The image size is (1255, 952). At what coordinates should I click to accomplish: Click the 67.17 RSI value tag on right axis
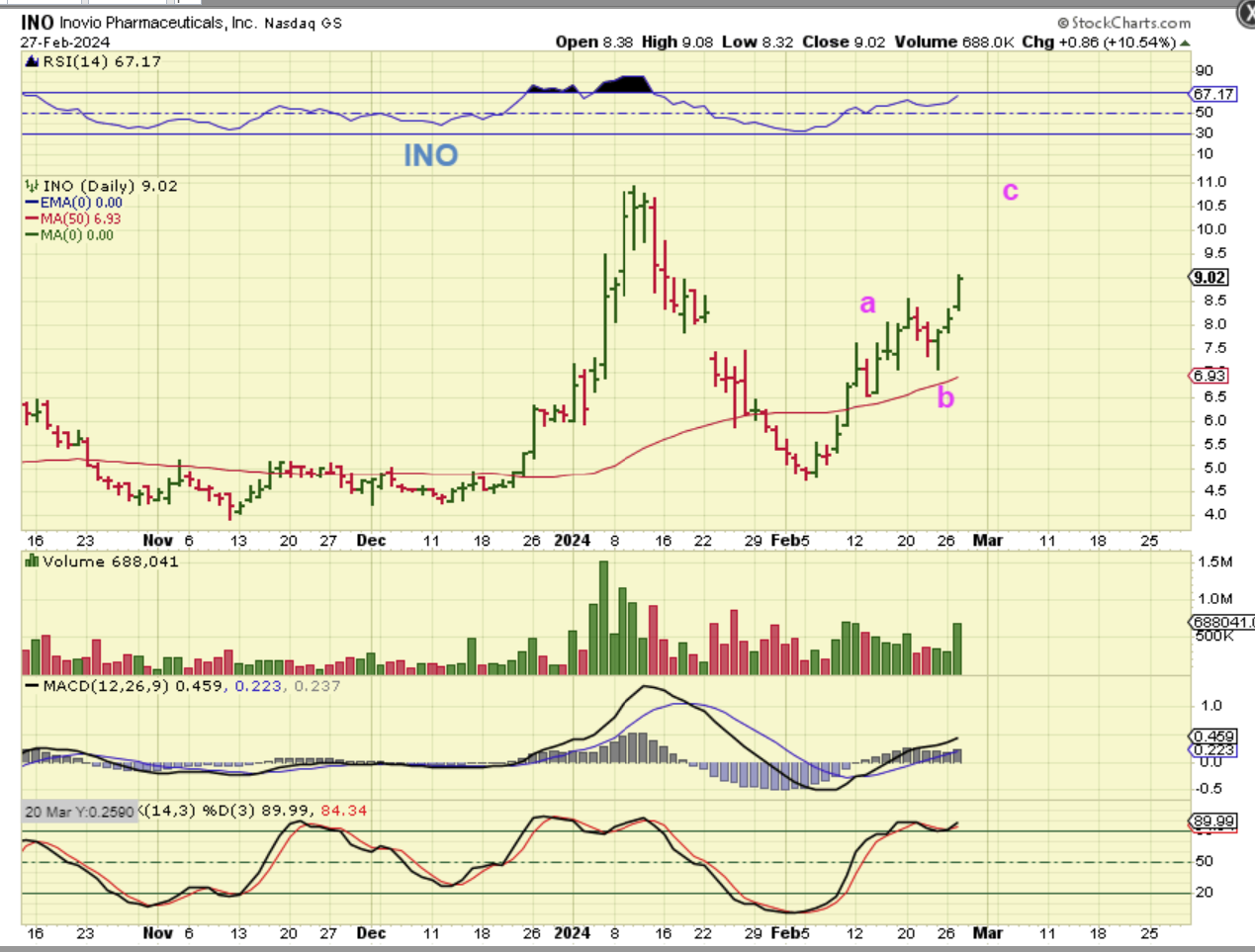(x=1212, y=94)
